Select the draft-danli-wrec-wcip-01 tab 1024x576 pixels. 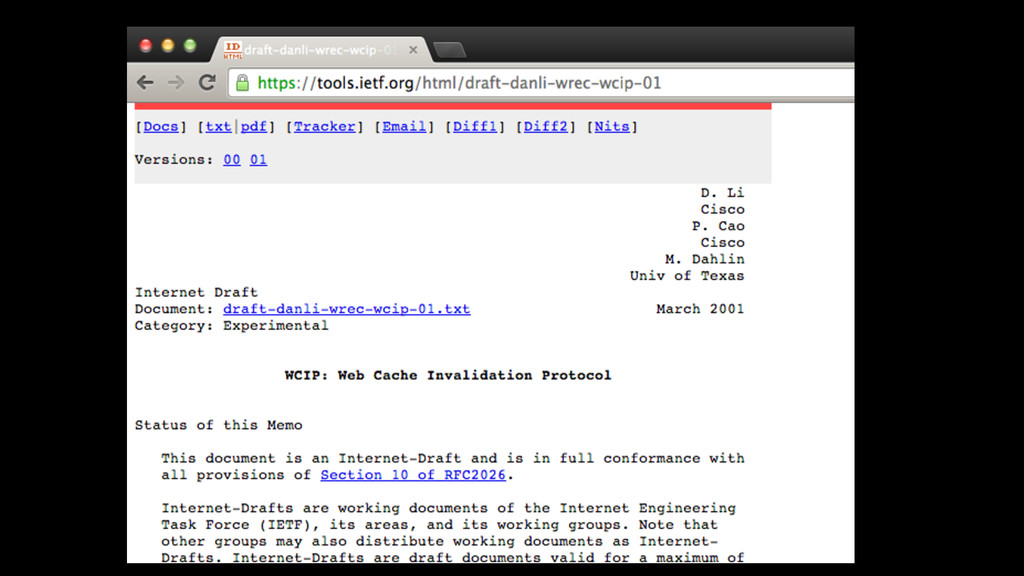320,50
